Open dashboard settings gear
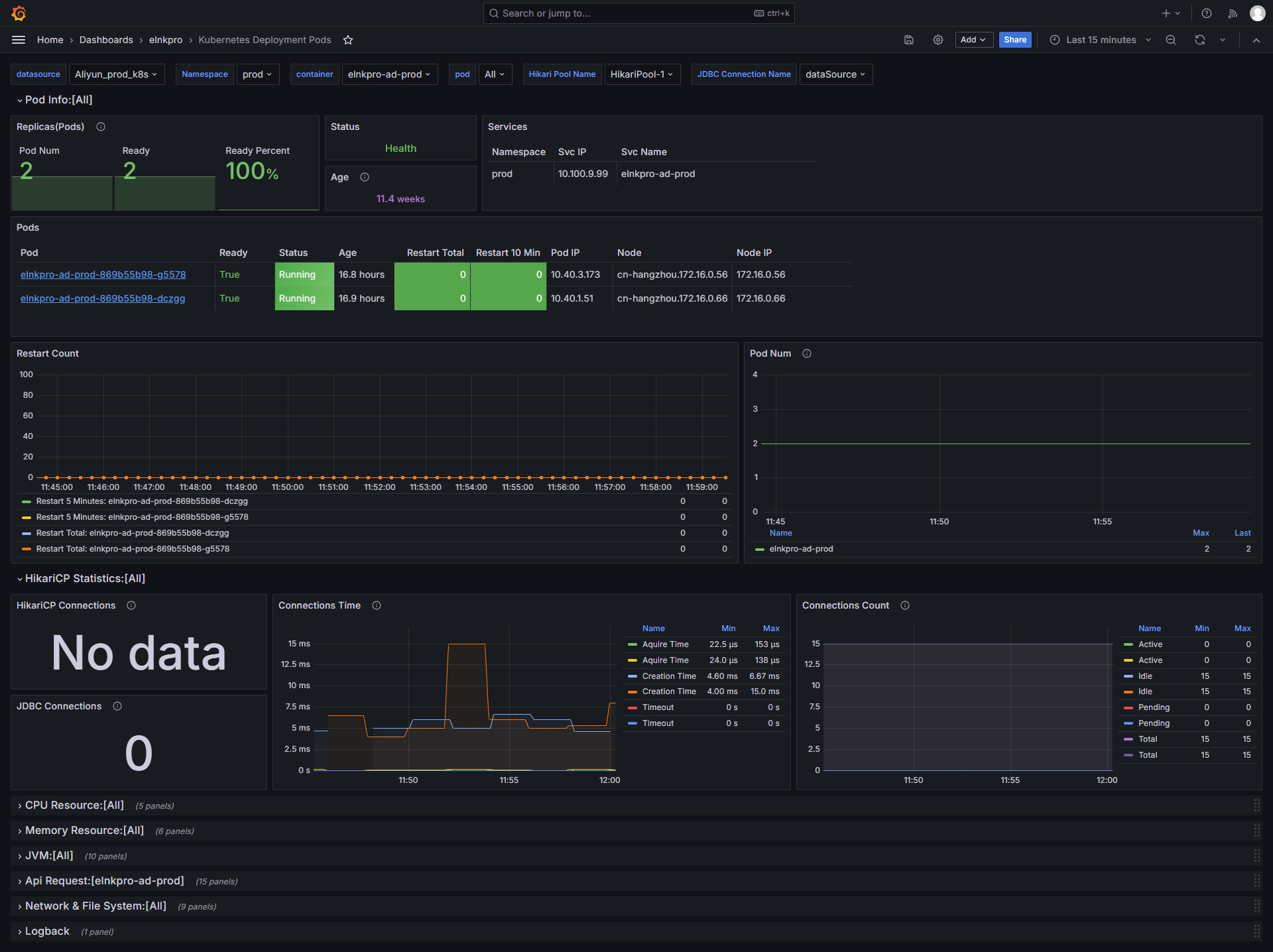Viewport: 1273px width, 952px height. click(938, 40)
